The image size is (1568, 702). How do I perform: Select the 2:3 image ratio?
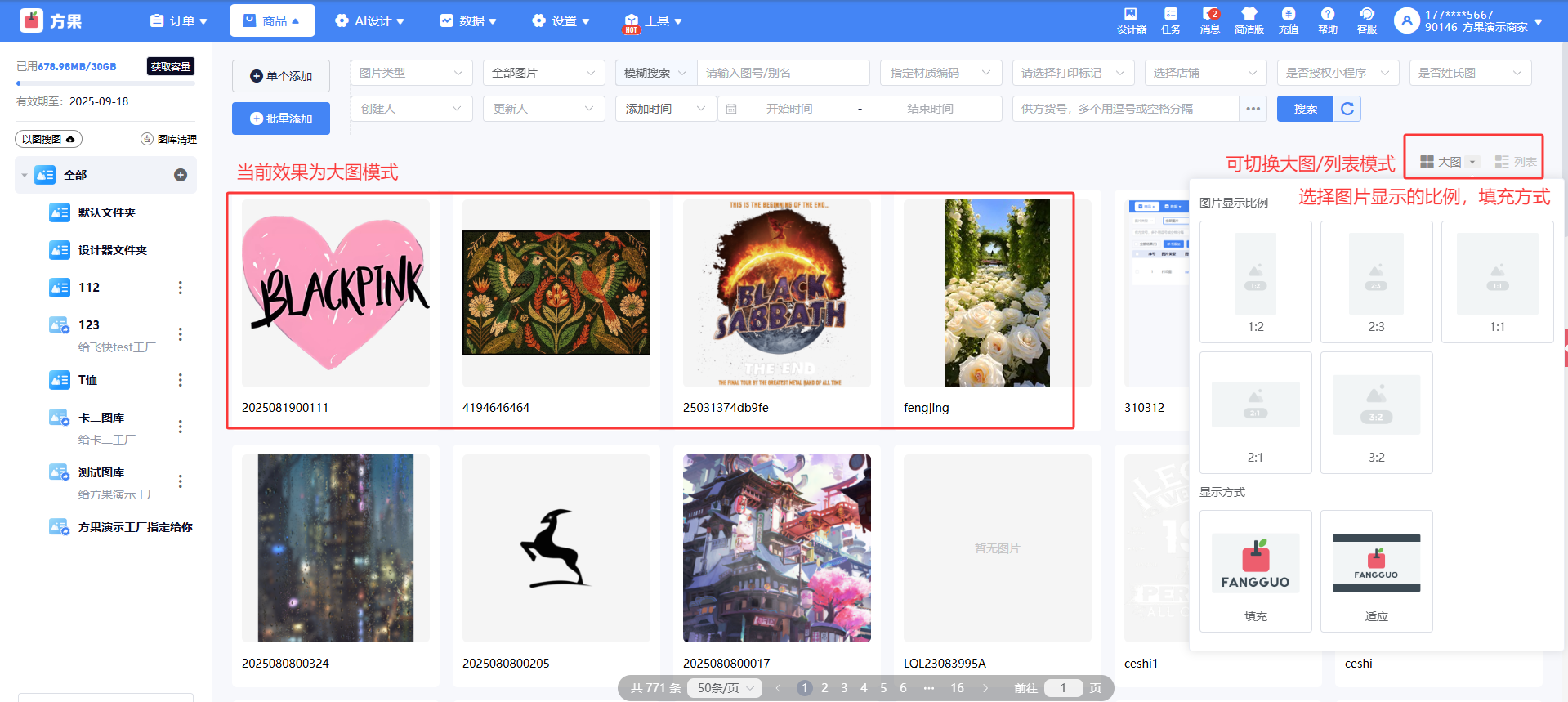pyautogui.click(x=1377, y=282)
